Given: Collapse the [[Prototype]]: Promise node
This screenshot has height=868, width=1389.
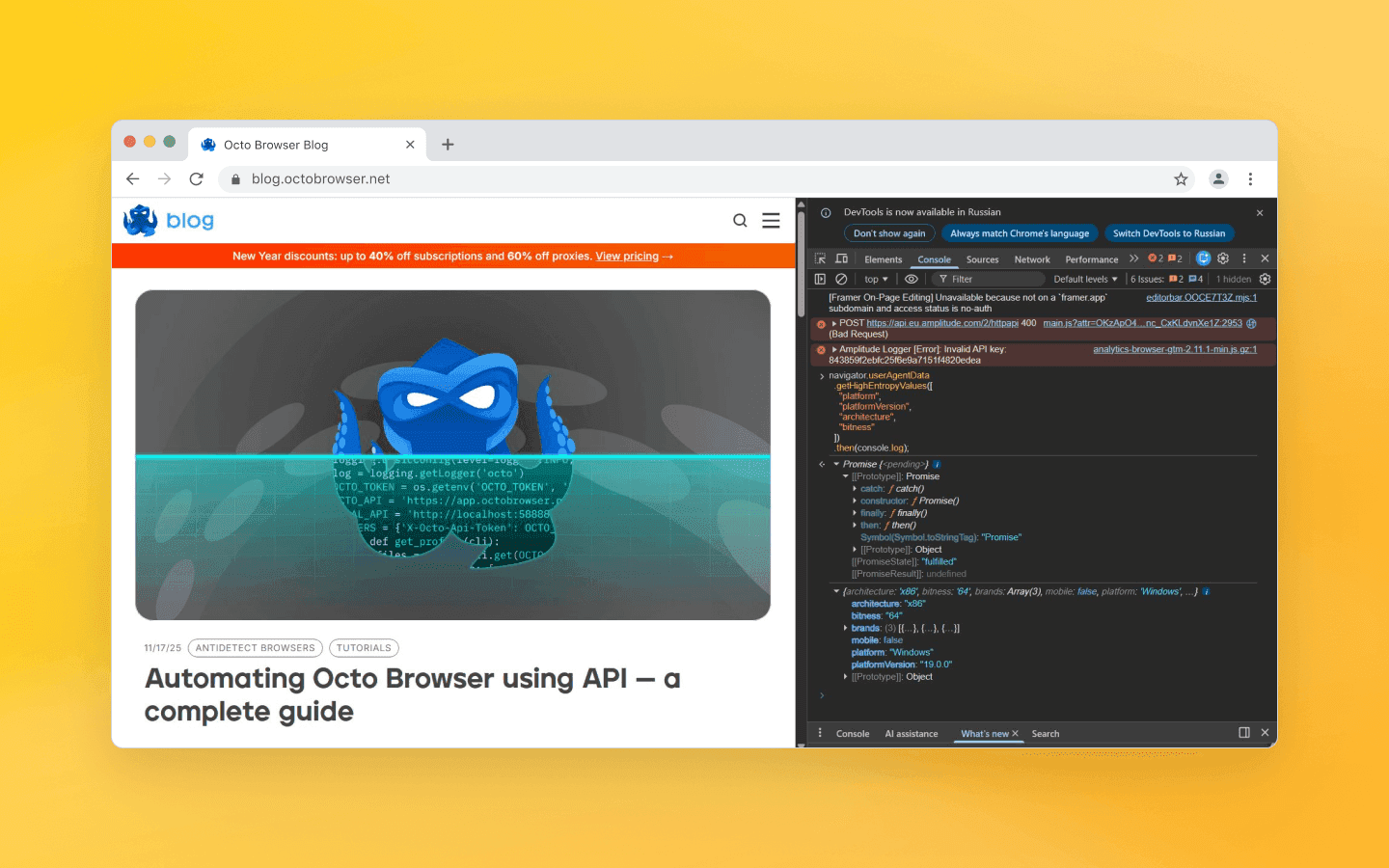Looking at the screenshot, I should [x=846, y=476].
